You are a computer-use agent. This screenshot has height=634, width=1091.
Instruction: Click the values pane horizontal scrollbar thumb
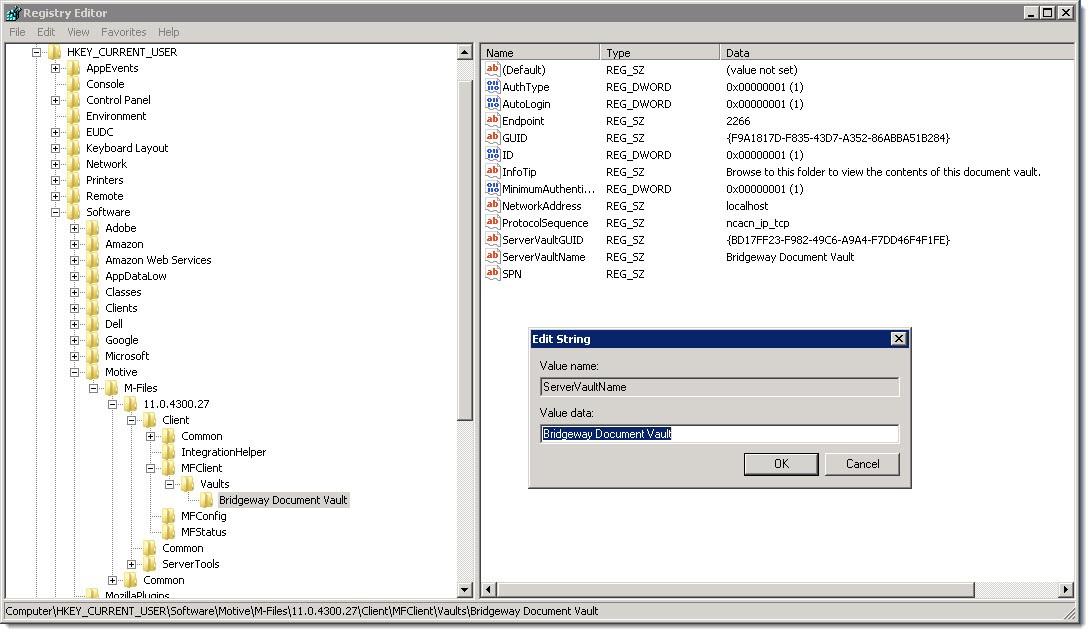pos(735,589)
